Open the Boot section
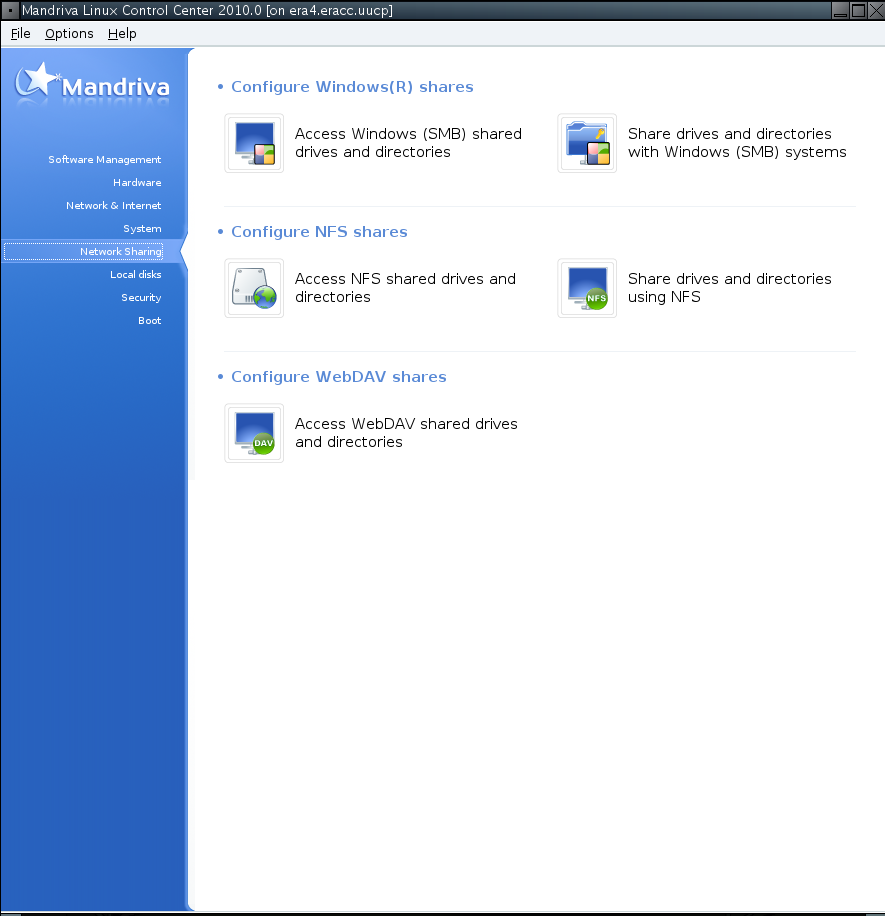Viewport: 885px width, 916px height. tap(150, 320)
